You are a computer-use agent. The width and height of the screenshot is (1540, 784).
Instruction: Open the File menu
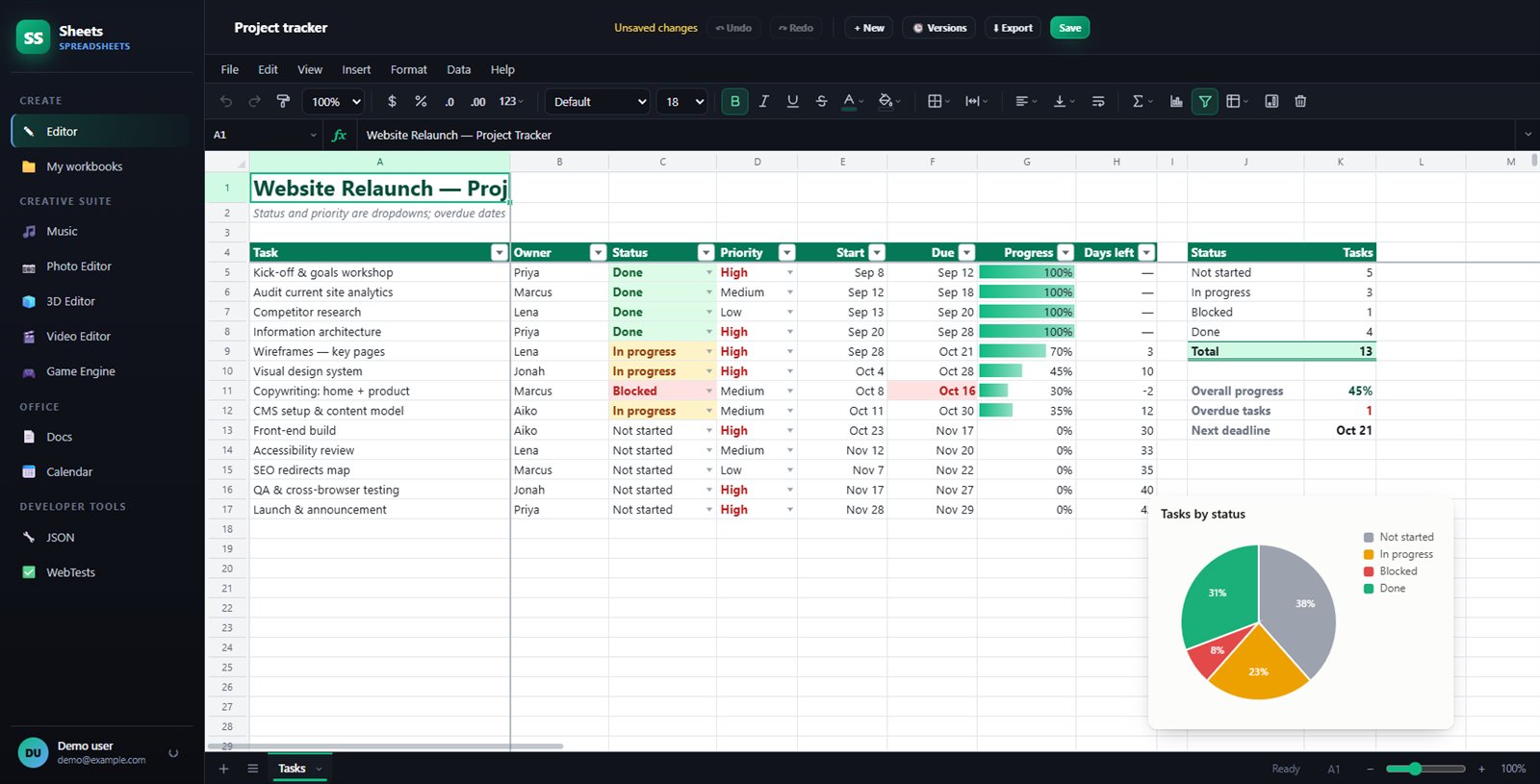(230, 69)
